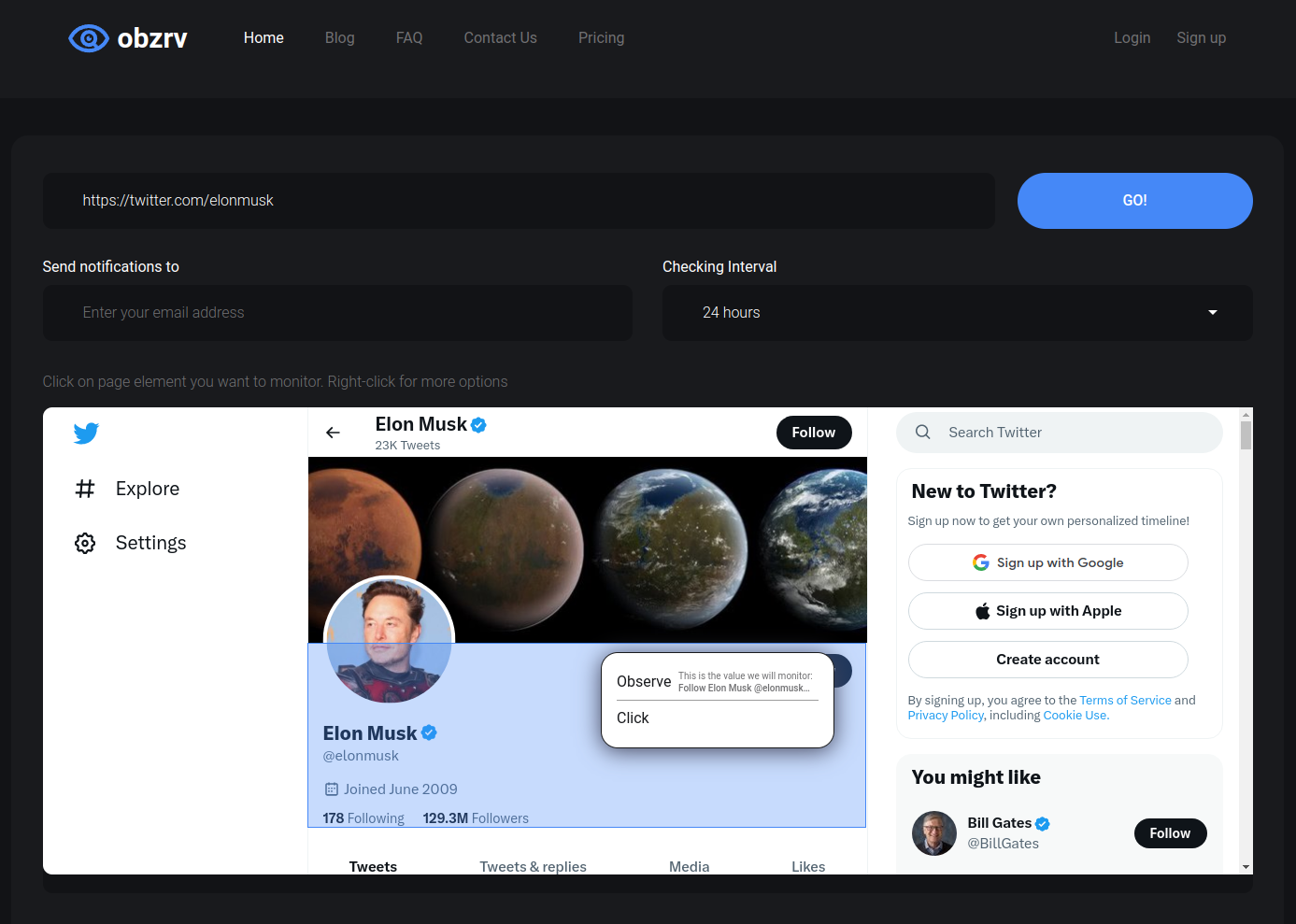Switch to the Media tab
The width and height of the screenshot is (1296, 924).
click(690, 866)
